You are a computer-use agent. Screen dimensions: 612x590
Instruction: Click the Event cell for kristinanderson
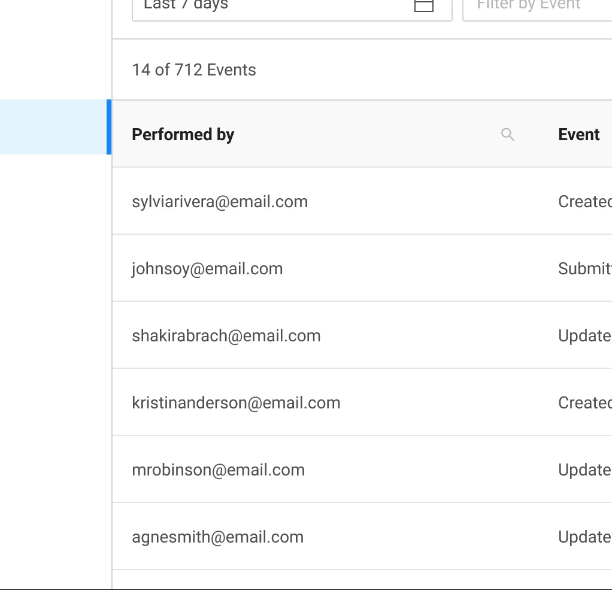point(584,402)
